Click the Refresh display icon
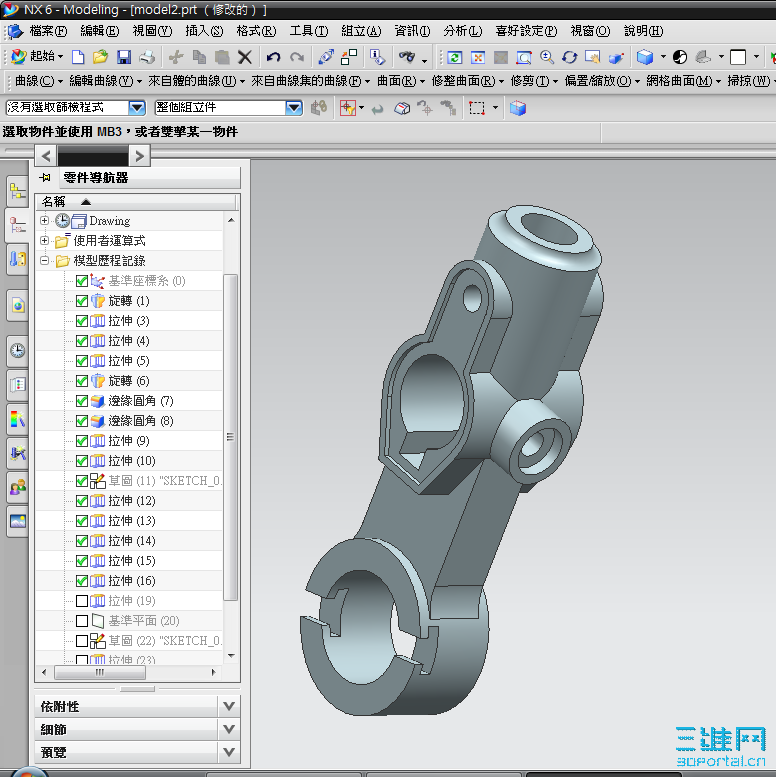The height and width of the screenshot is (777, 776). 454,57
